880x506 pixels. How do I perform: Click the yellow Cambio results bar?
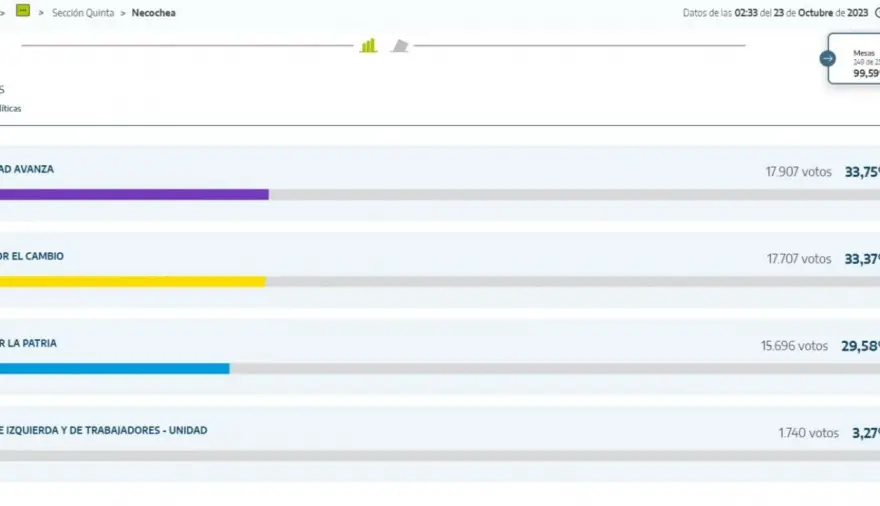(x=132, y=282)
